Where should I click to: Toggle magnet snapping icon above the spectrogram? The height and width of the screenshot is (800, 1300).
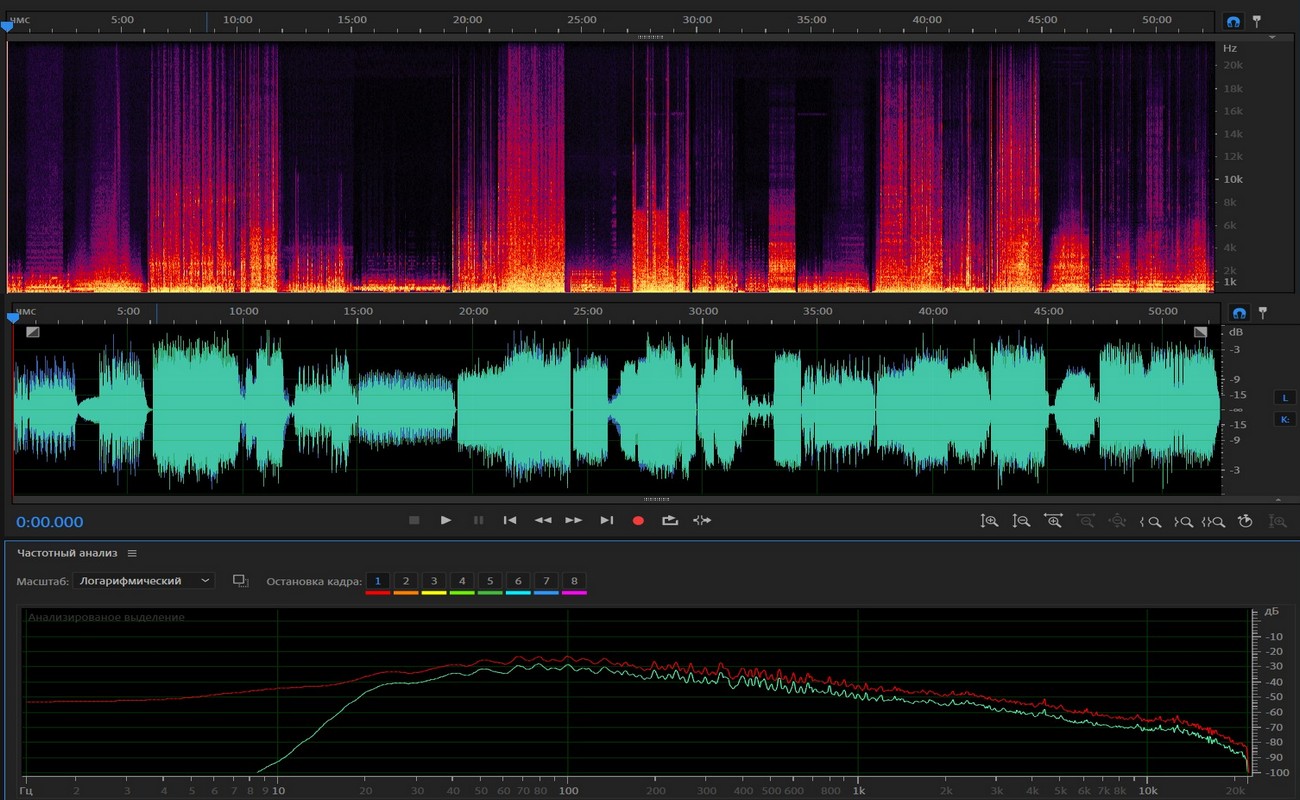tap(1234, 21)
